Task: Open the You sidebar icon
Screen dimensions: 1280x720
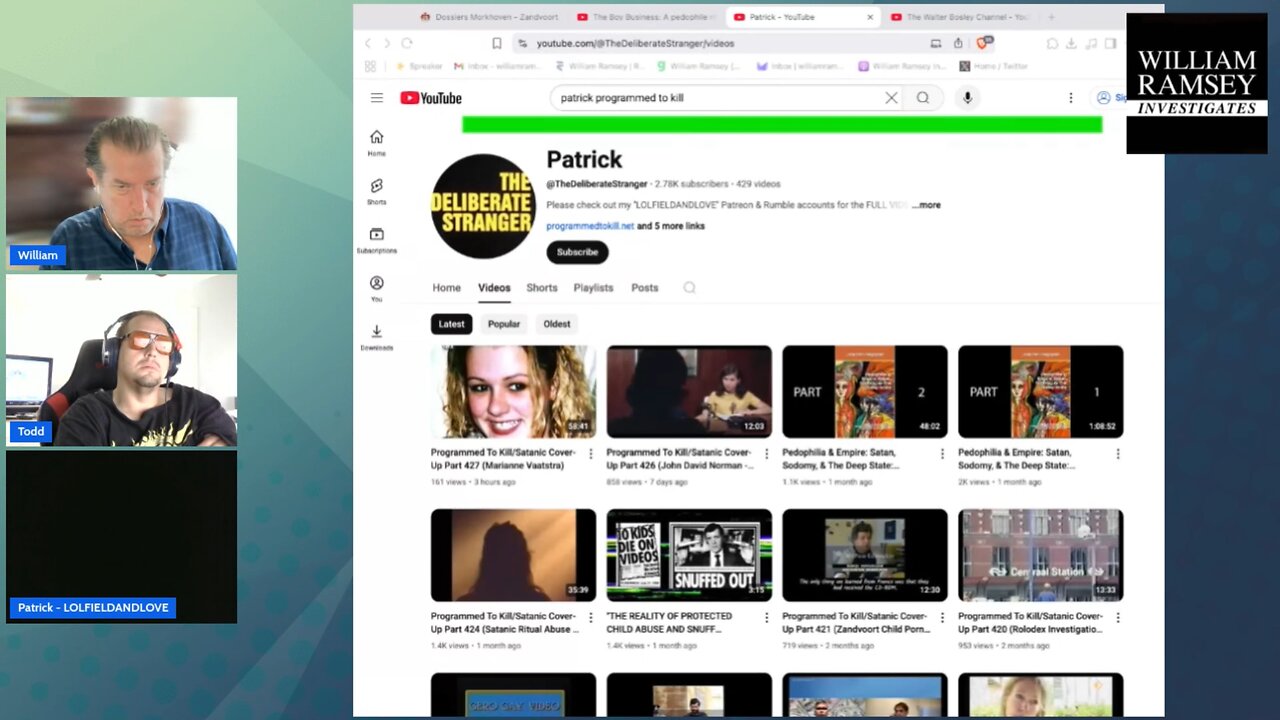Action: click(x=376, y=289)
